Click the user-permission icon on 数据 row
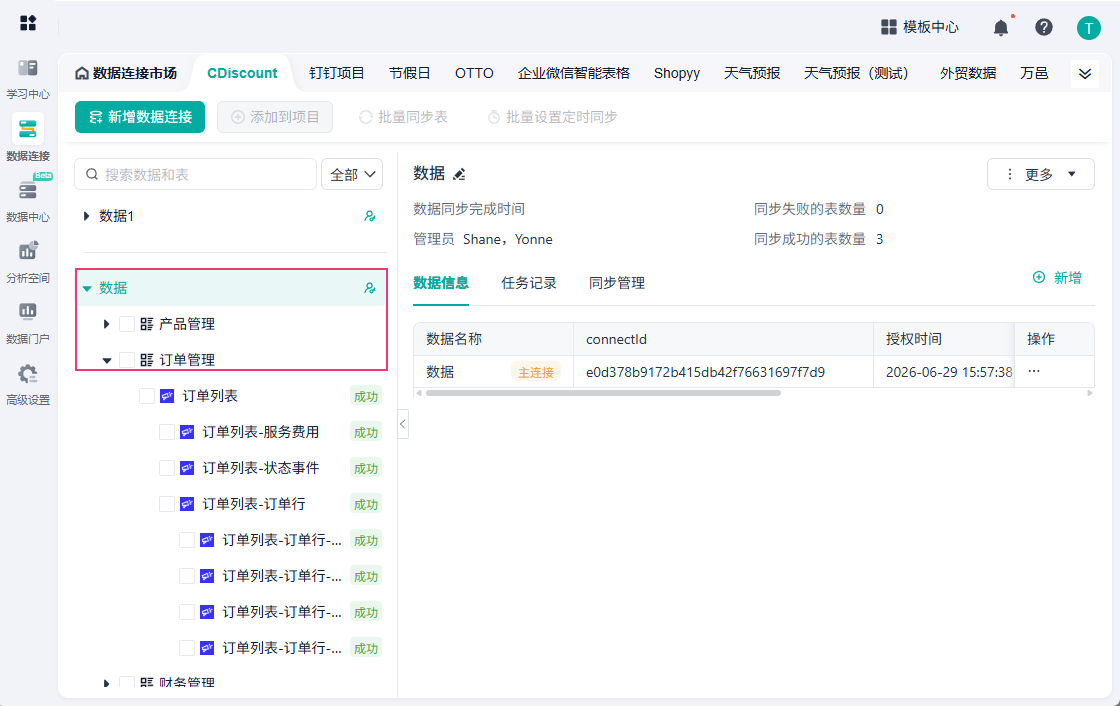1120x706 pixels. click(x=370, y=288)
